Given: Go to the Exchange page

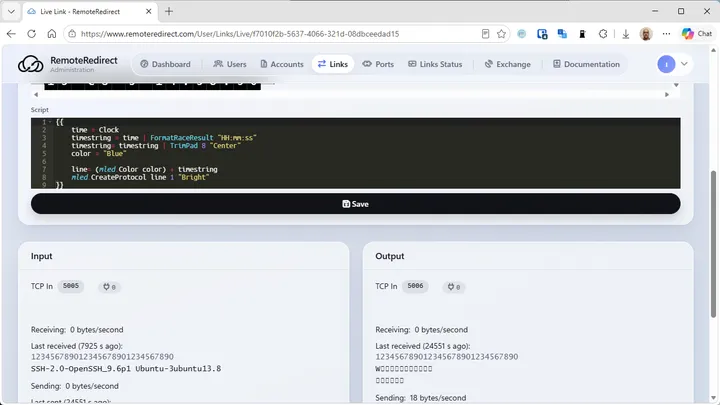Looking at the screenshot, I should pos(507,64).
